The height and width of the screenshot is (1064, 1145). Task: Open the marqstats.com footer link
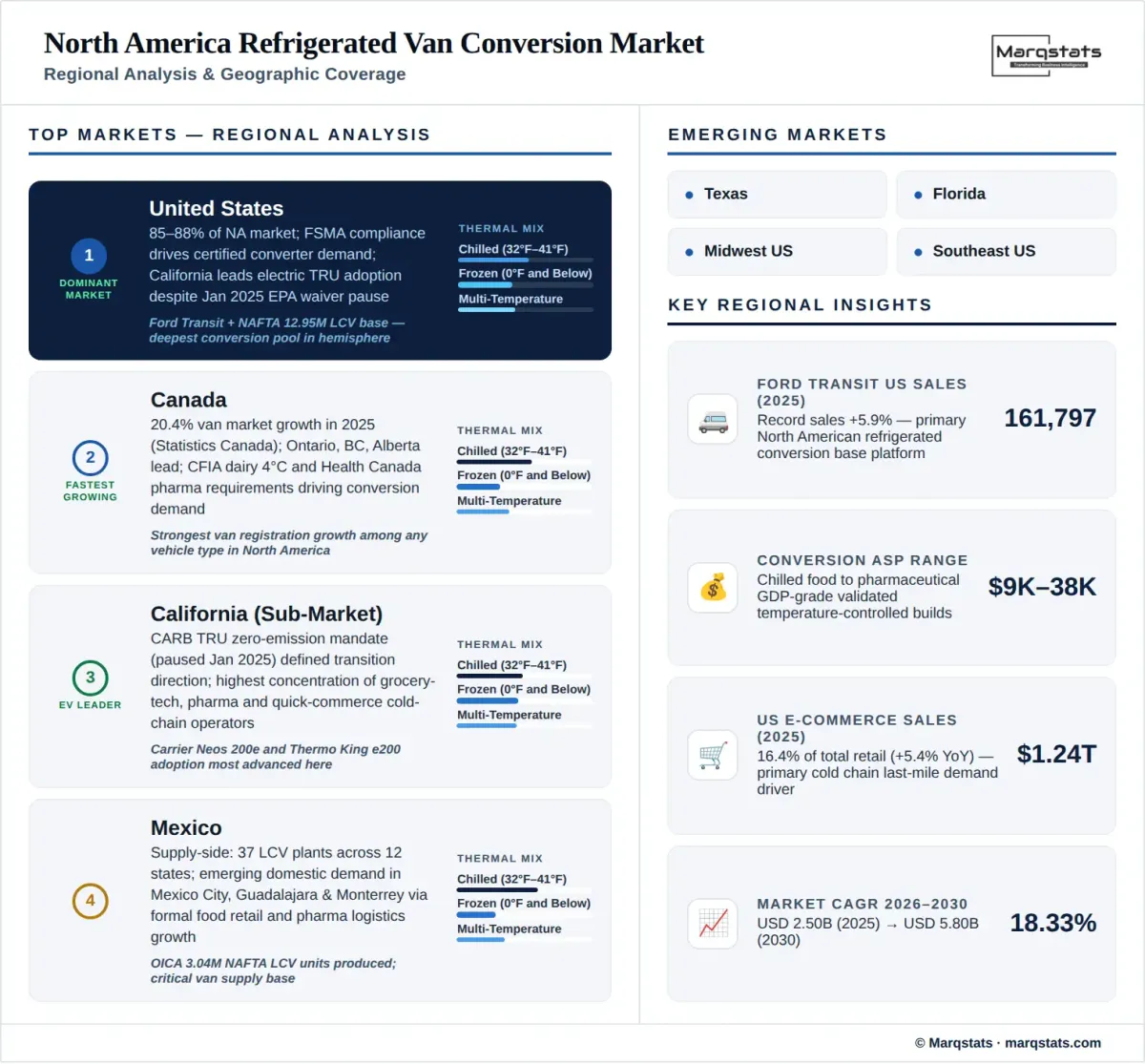(1052, 1043)
